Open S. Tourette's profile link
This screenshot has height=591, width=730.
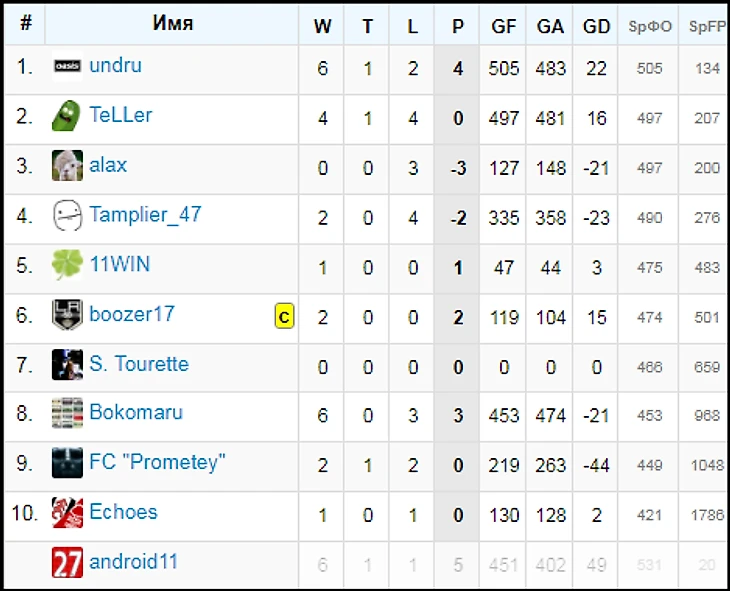(x=139, y=364)
